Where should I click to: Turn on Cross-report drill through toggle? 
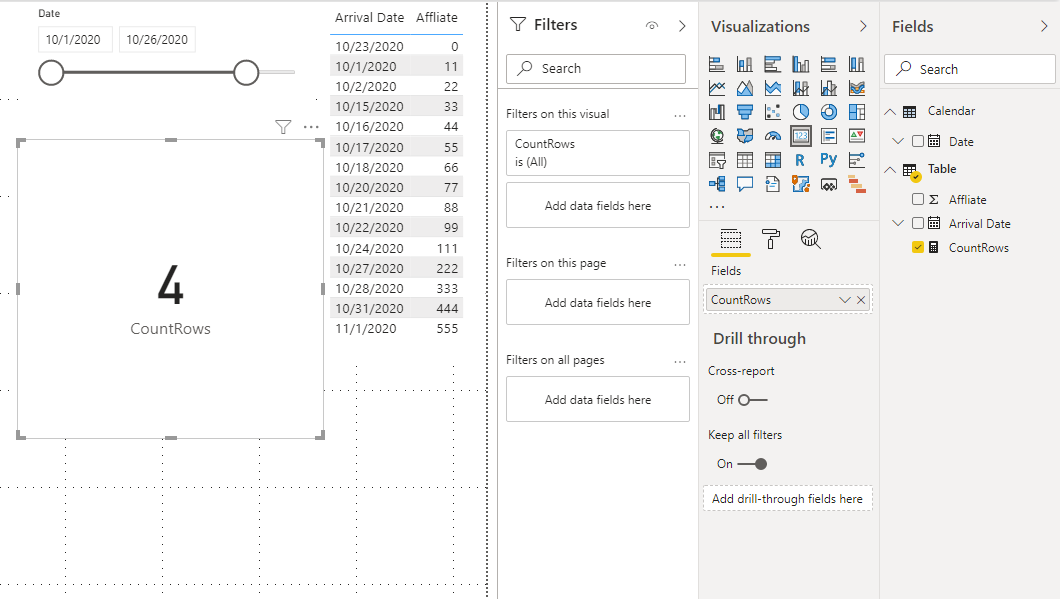752,400
